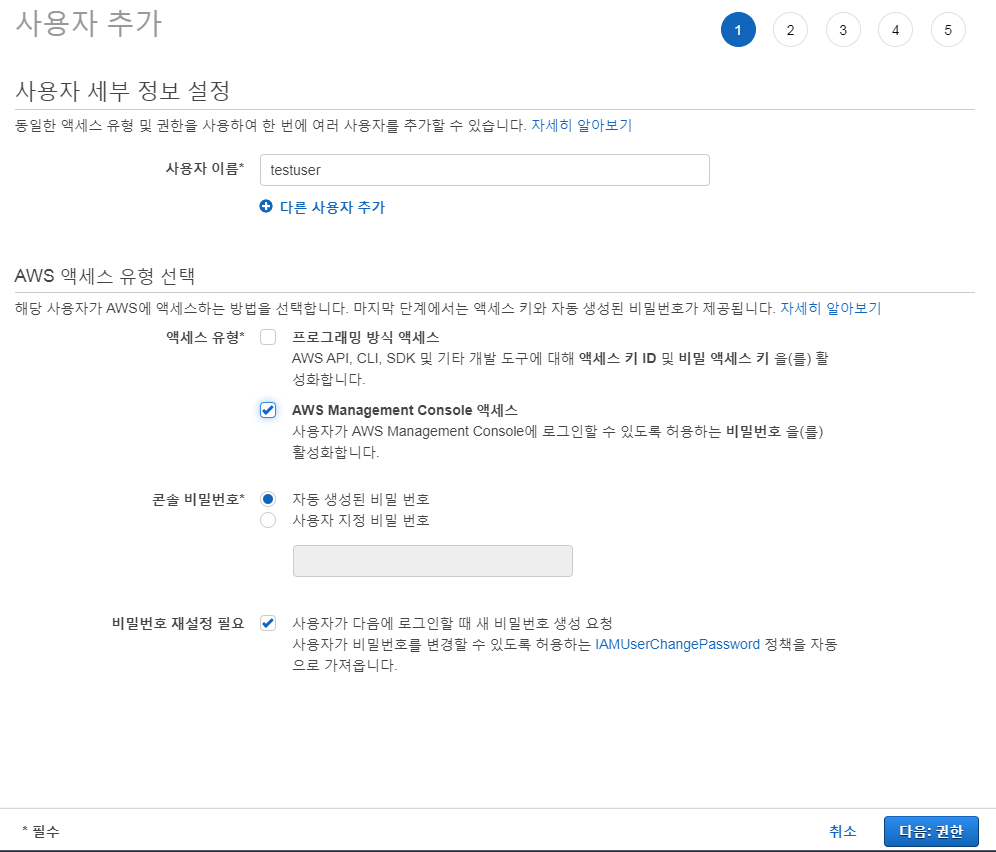The height and width of the screenshot is (852, 996).
Task: Focus the 사용자 이름 field containing testuser
Action: pyautogui.click(x=485, y=170)
